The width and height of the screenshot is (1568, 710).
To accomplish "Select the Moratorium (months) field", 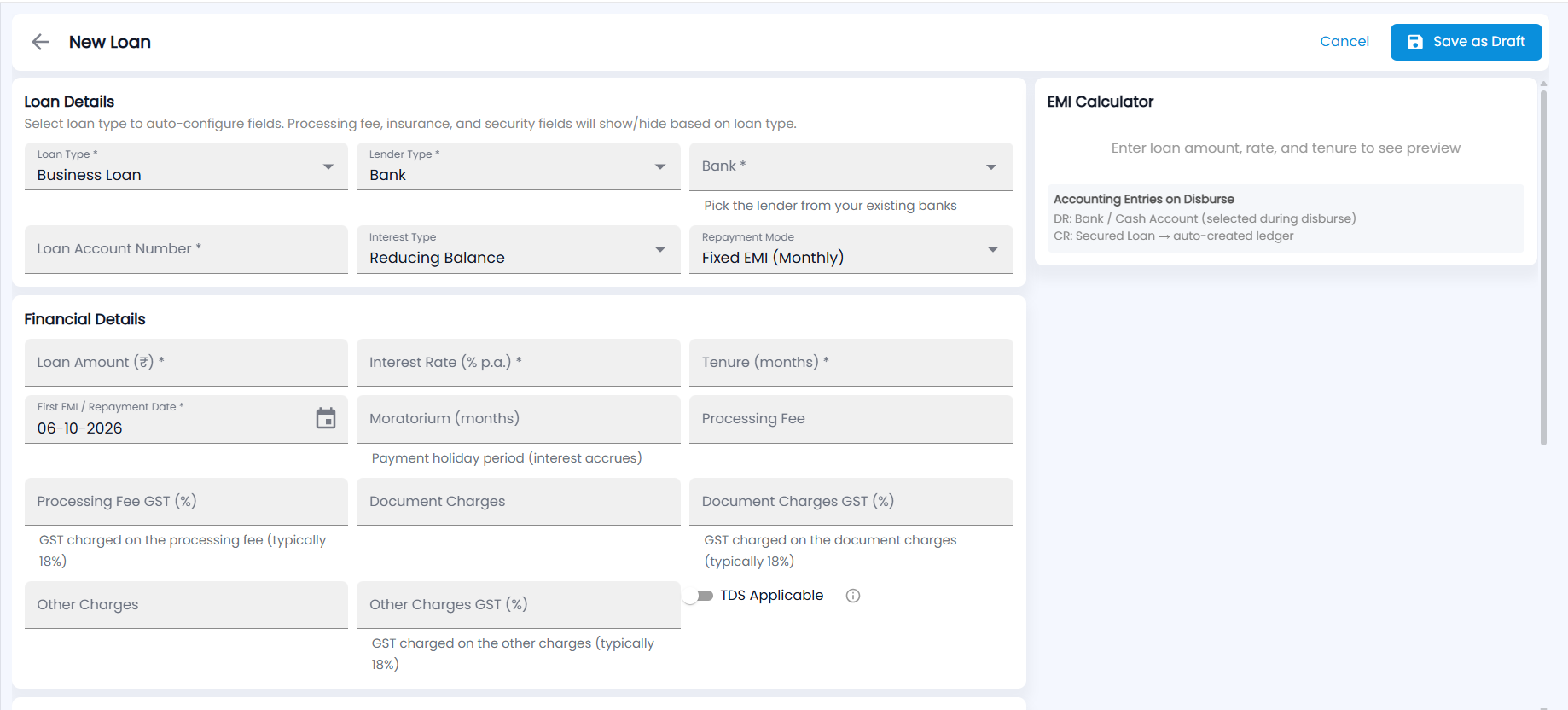I will (519, 419).
